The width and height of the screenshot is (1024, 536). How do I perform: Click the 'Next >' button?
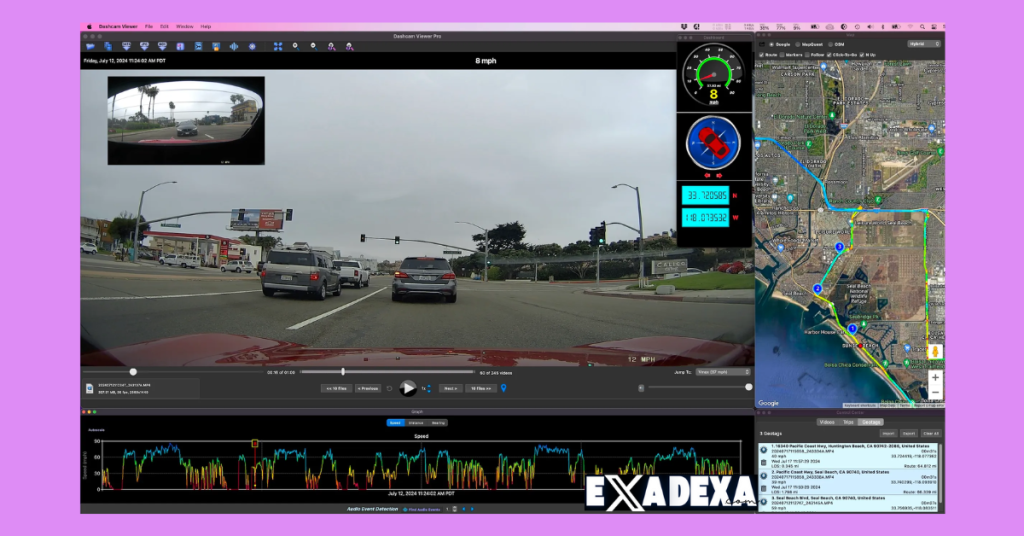click(450, 388)
